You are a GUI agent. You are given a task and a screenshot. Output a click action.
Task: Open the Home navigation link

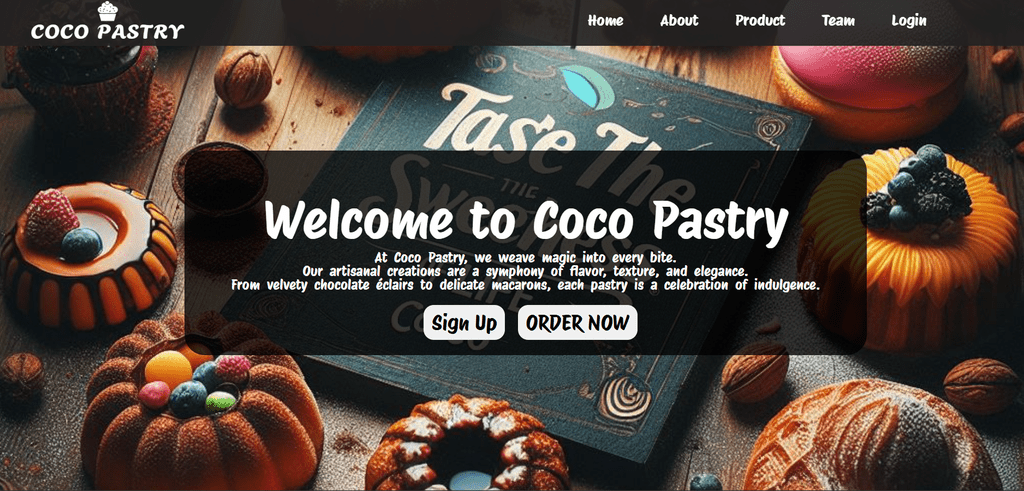tap(605, 21)
